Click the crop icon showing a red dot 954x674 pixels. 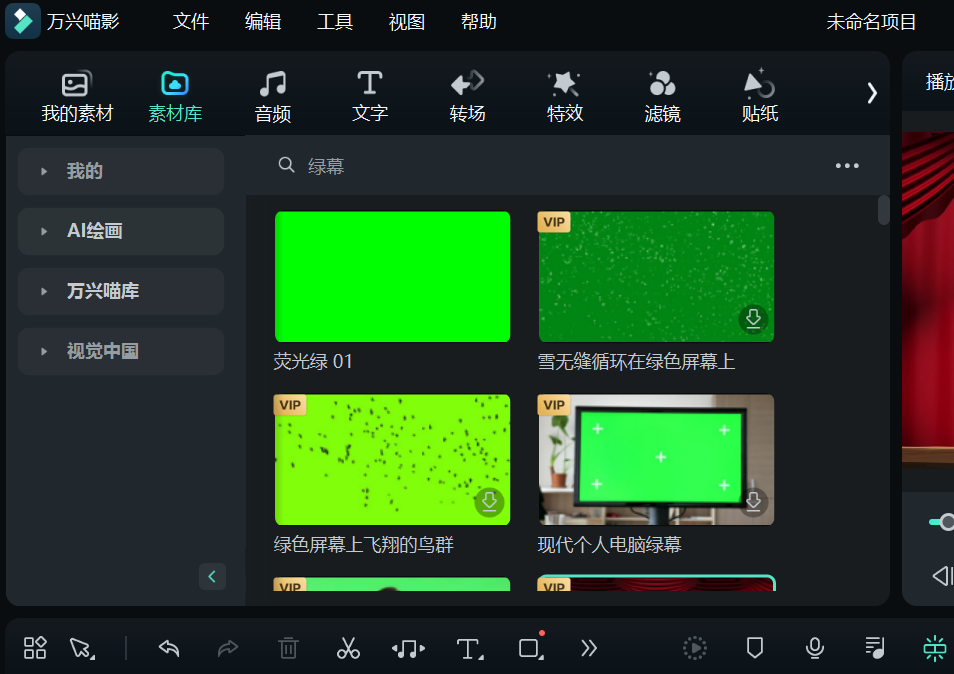point(527,648)
